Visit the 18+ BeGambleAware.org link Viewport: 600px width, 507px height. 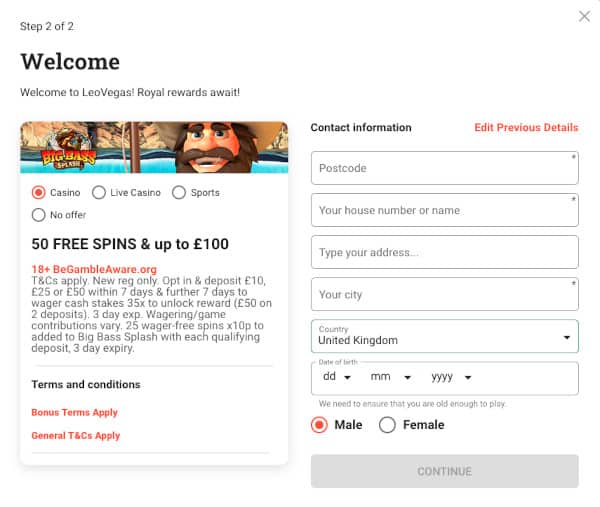[94, 269]
